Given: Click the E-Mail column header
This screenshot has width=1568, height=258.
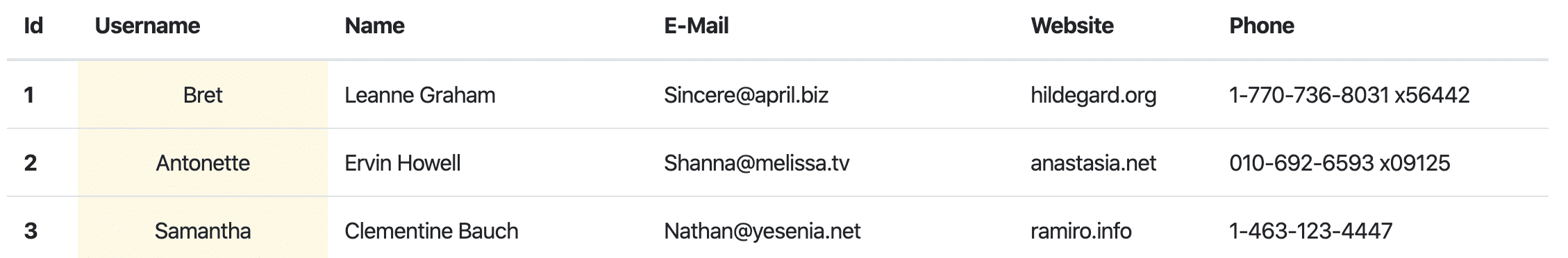Looking at the screenshot, I should 696,26.
